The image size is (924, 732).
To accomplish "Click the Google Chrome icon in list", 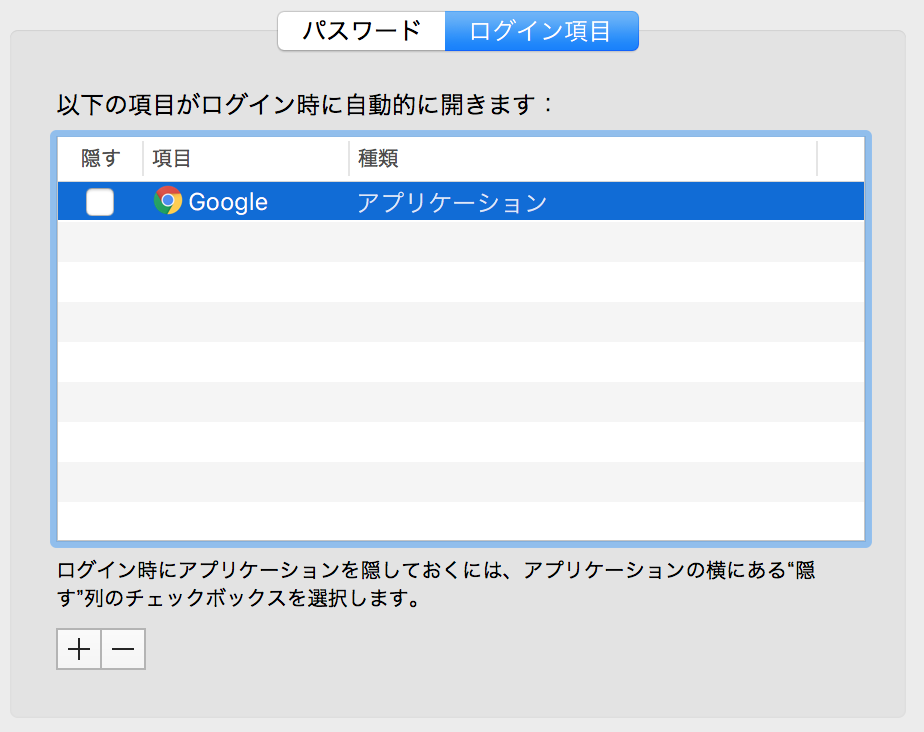I will coord(168,200).
